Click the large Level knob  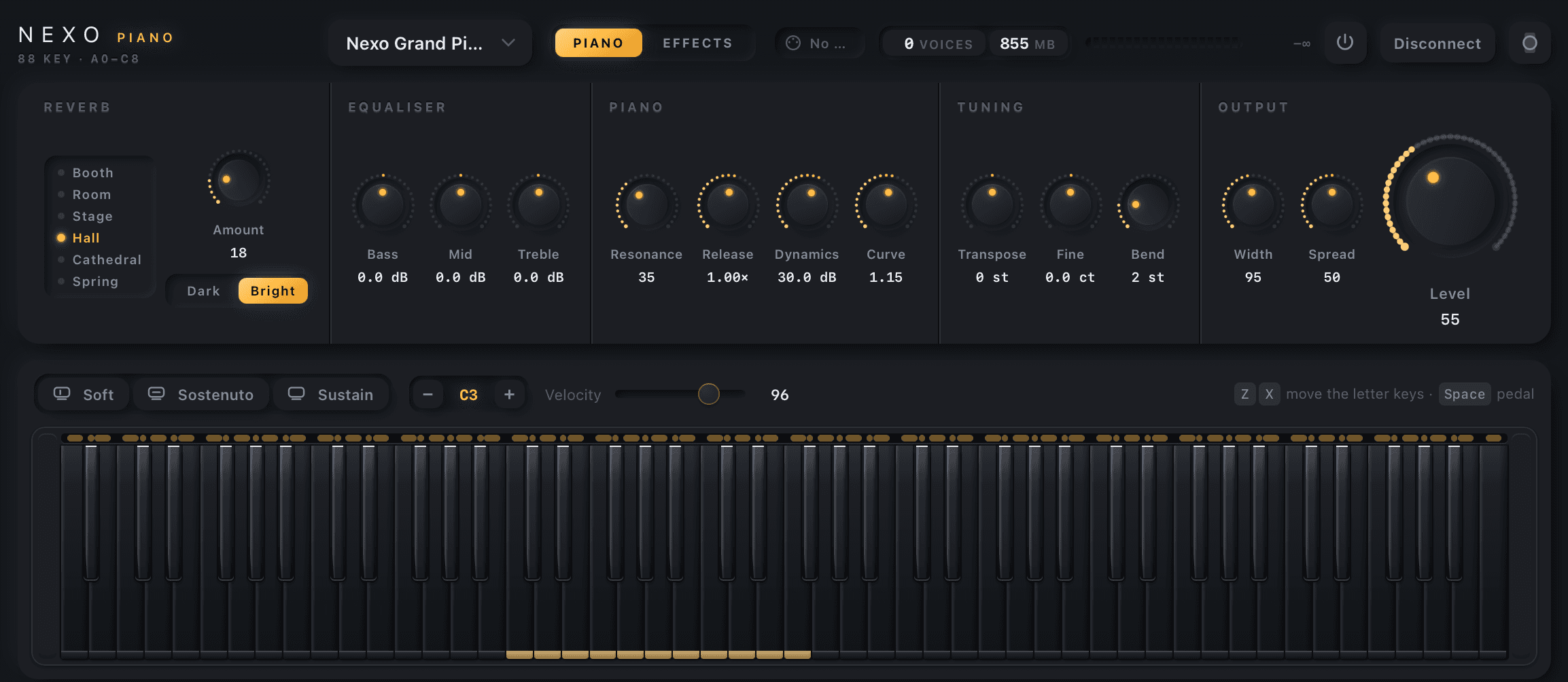coord(1450,201)
